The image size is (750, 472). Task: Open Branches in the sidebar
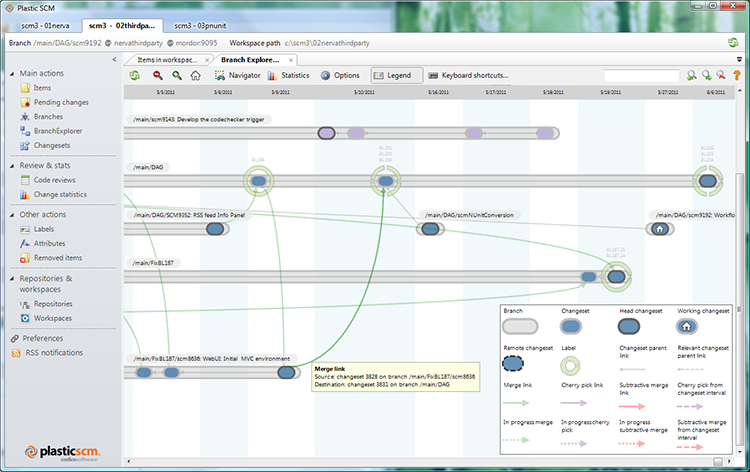point(42,117)
